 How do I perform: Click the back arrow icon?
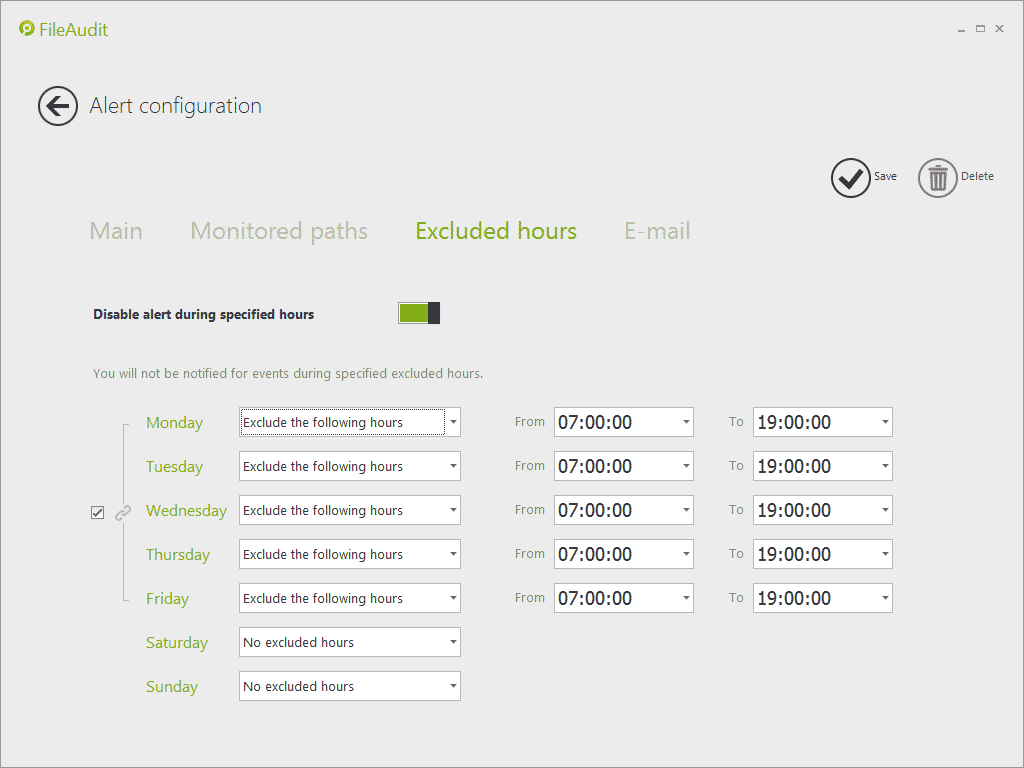[x=58, y=106]
